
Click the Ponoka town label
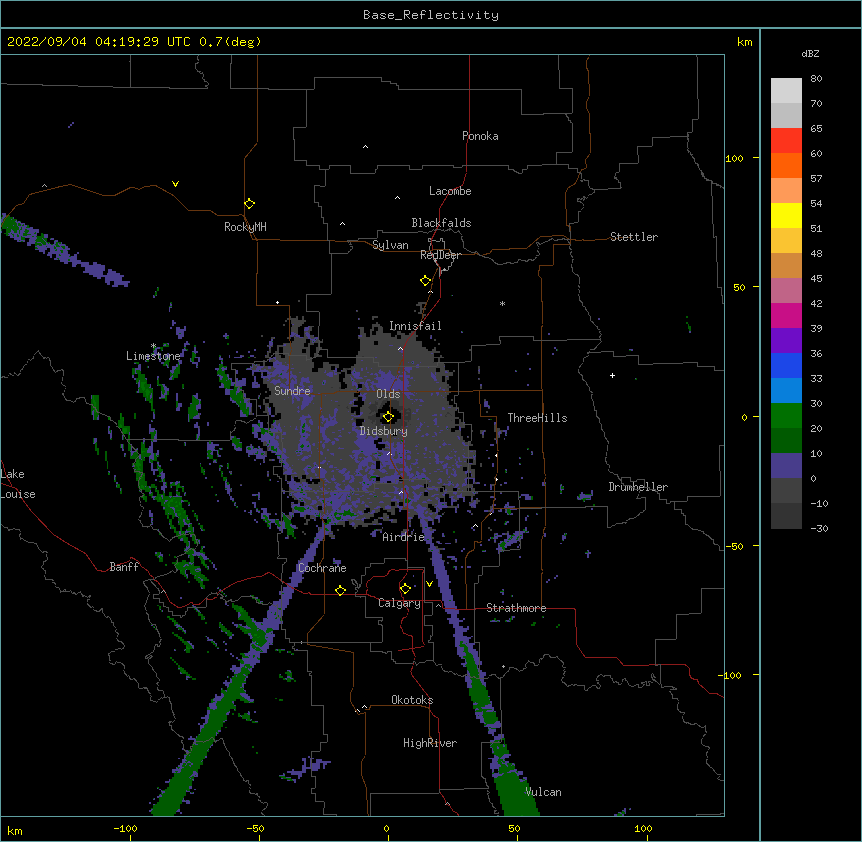coord(480,136)
